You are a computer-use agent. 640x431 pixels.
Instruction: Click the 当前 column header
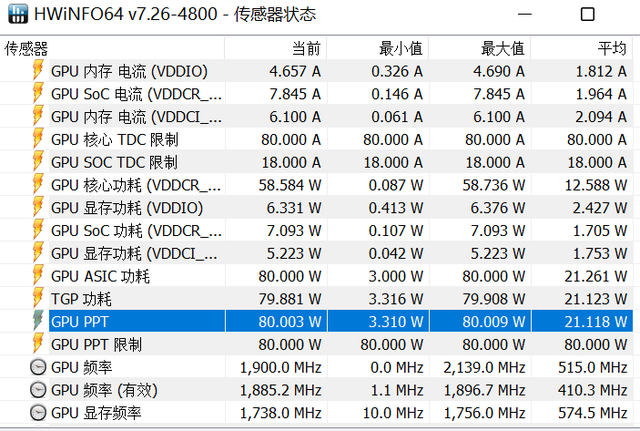tap(276, 49)
